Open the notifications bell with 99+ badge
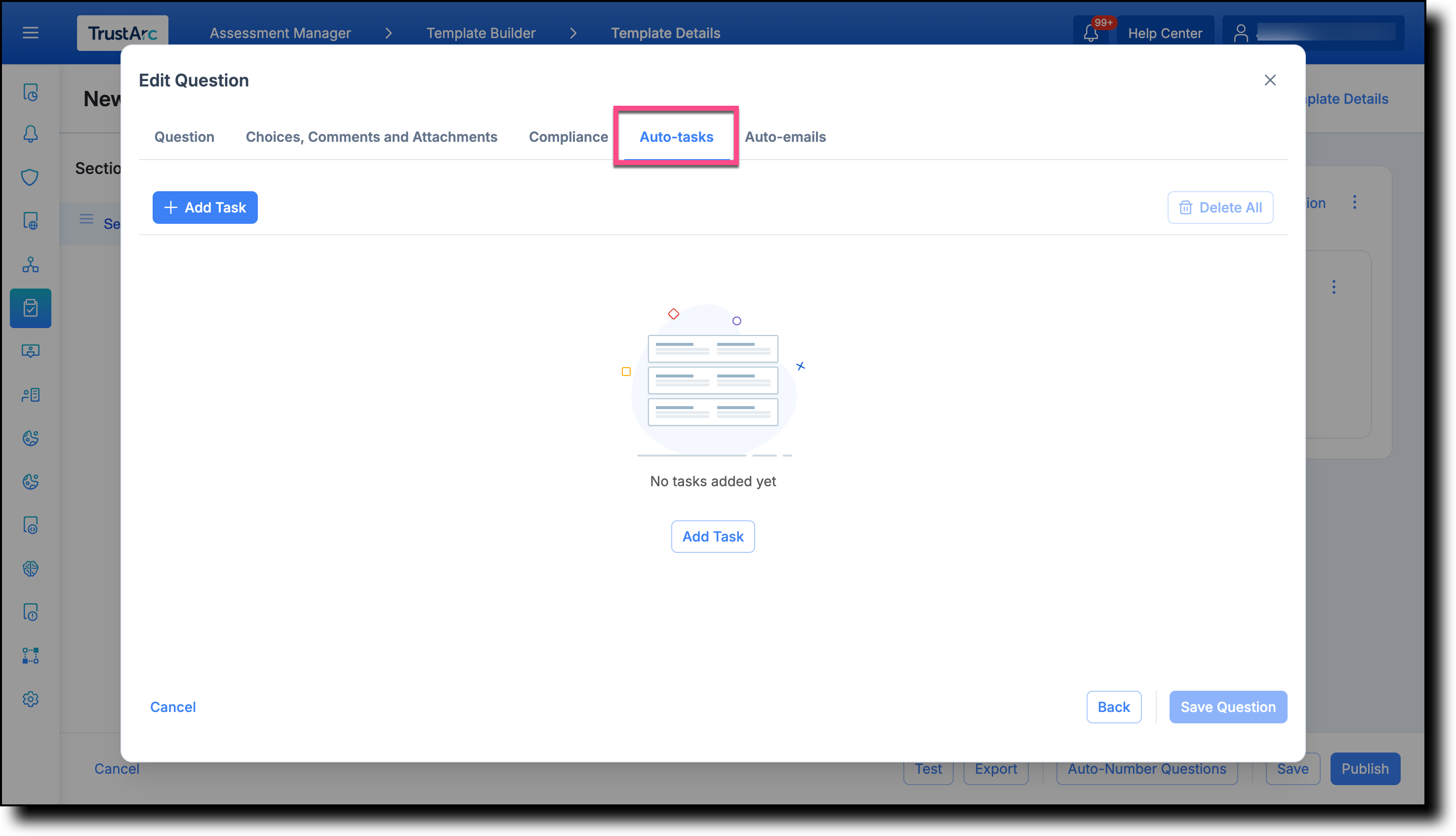 (x=1091, y=33)
